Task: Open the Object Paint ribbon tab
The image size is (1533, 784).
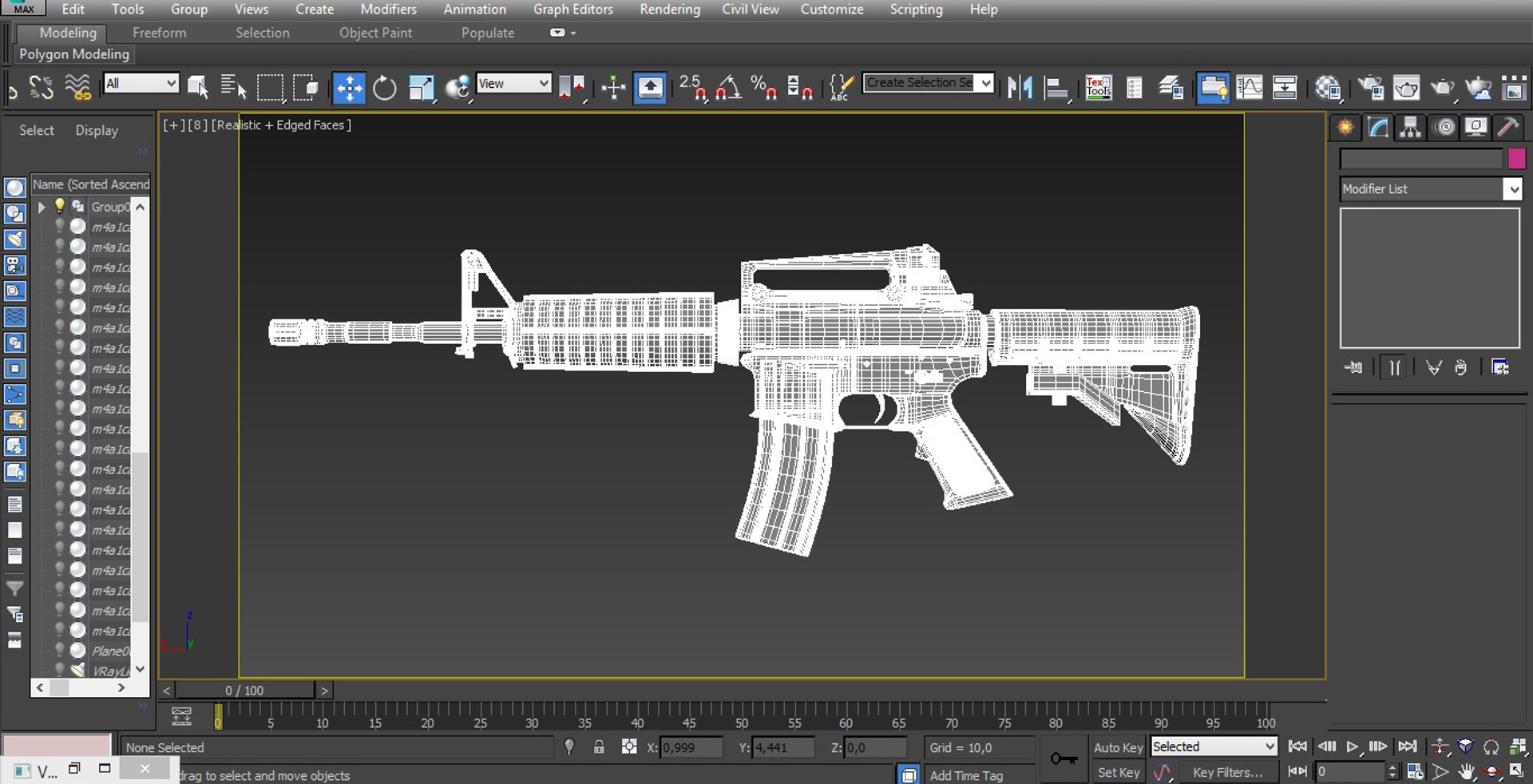Action: (x=376, y=33)
